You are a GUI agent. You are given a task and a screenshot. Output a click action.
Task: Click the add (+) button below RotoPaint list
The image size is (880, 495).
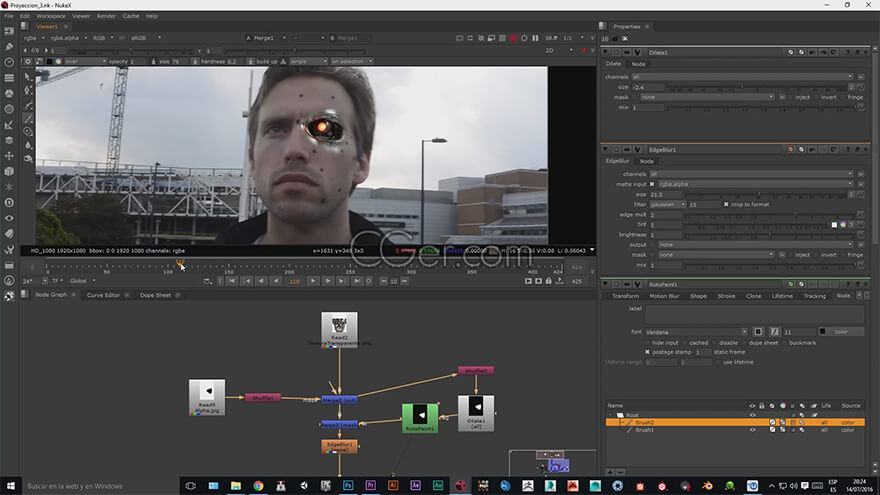(x=610, y=472)
